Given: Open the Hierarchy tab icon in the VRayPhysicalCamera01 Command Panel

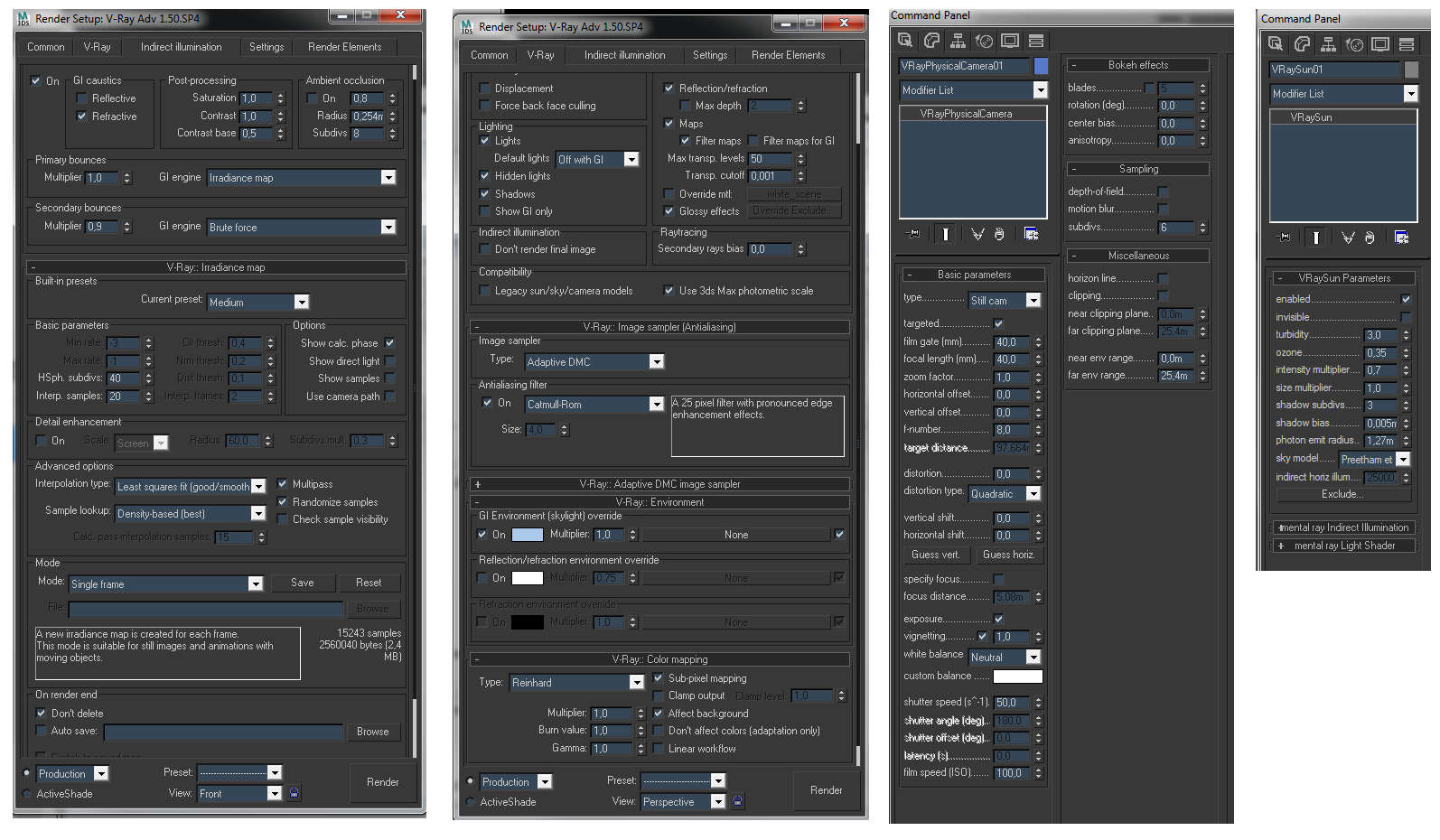Looking at the screenshot, I should pos(958,41).
